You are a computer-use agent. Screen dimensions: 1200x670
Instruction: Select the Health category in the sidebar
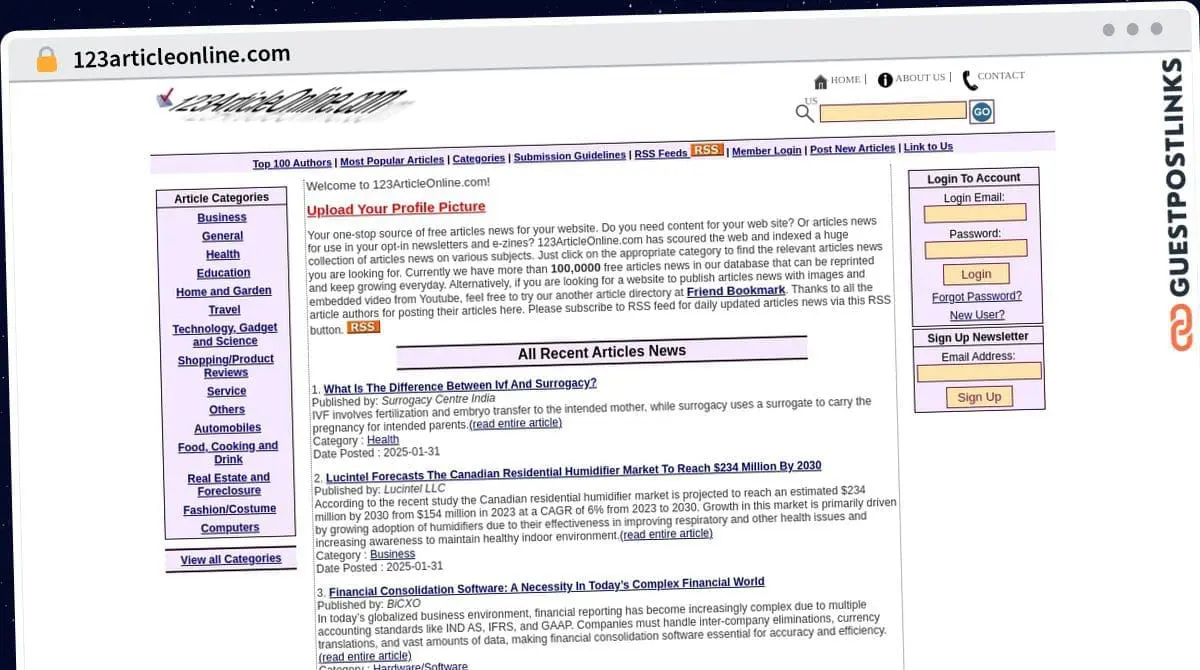223,255
